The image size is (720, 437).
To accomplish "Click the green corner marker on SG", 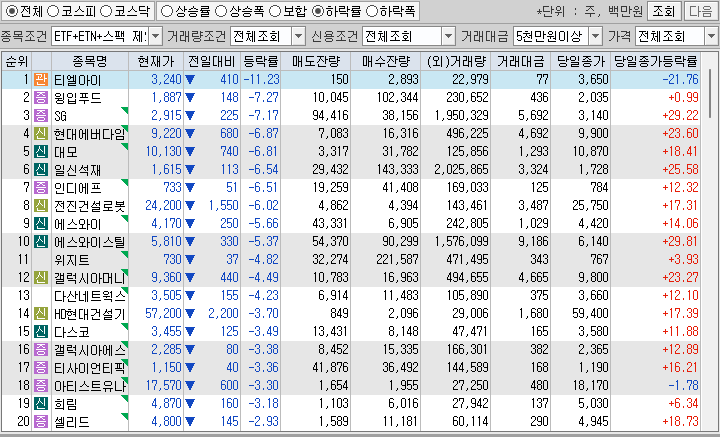I will point(125,110).
